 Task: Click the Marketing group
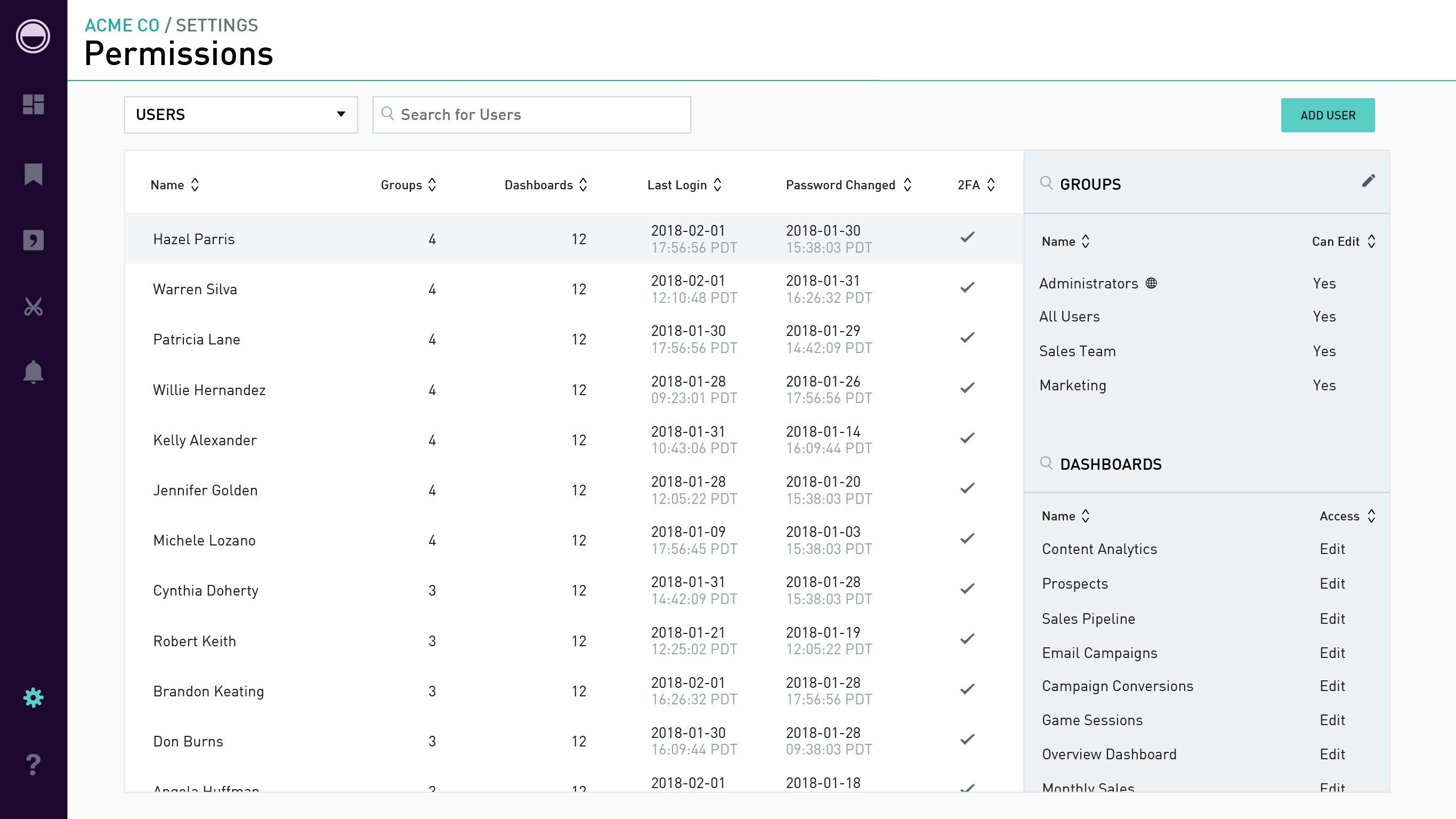tap(1073, 385)
